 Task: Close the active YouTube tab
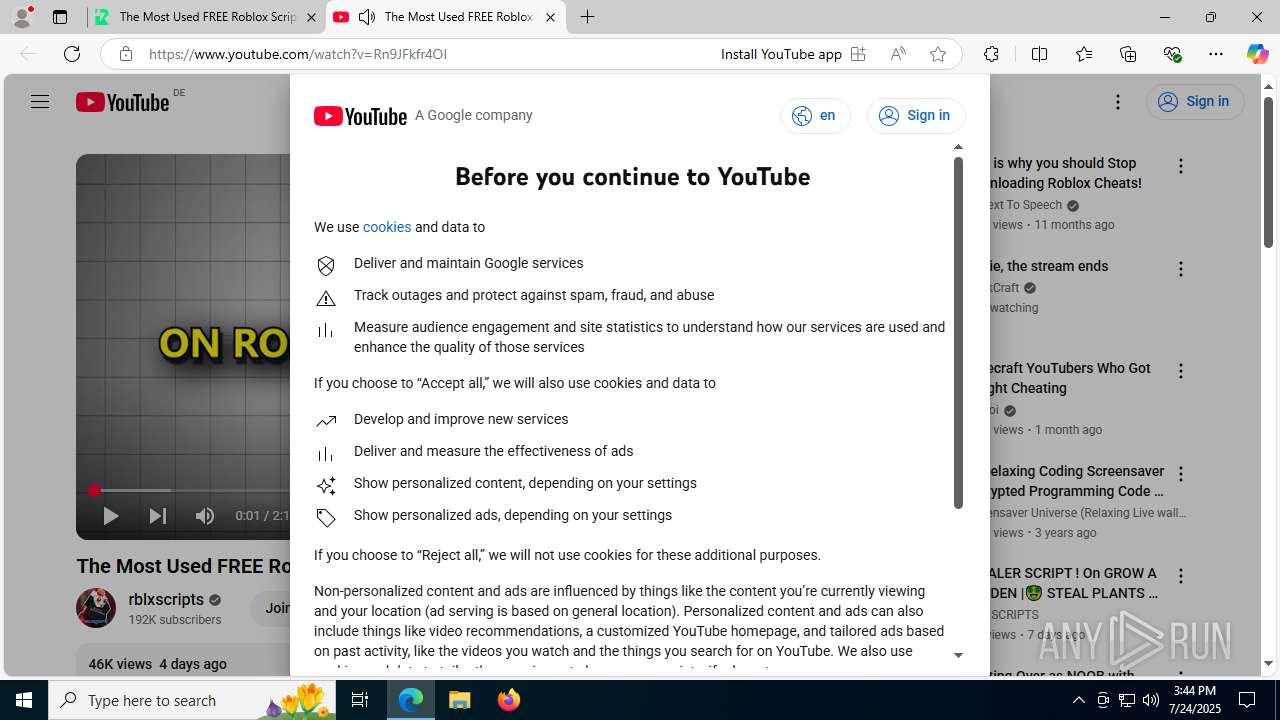pos(550,17)
